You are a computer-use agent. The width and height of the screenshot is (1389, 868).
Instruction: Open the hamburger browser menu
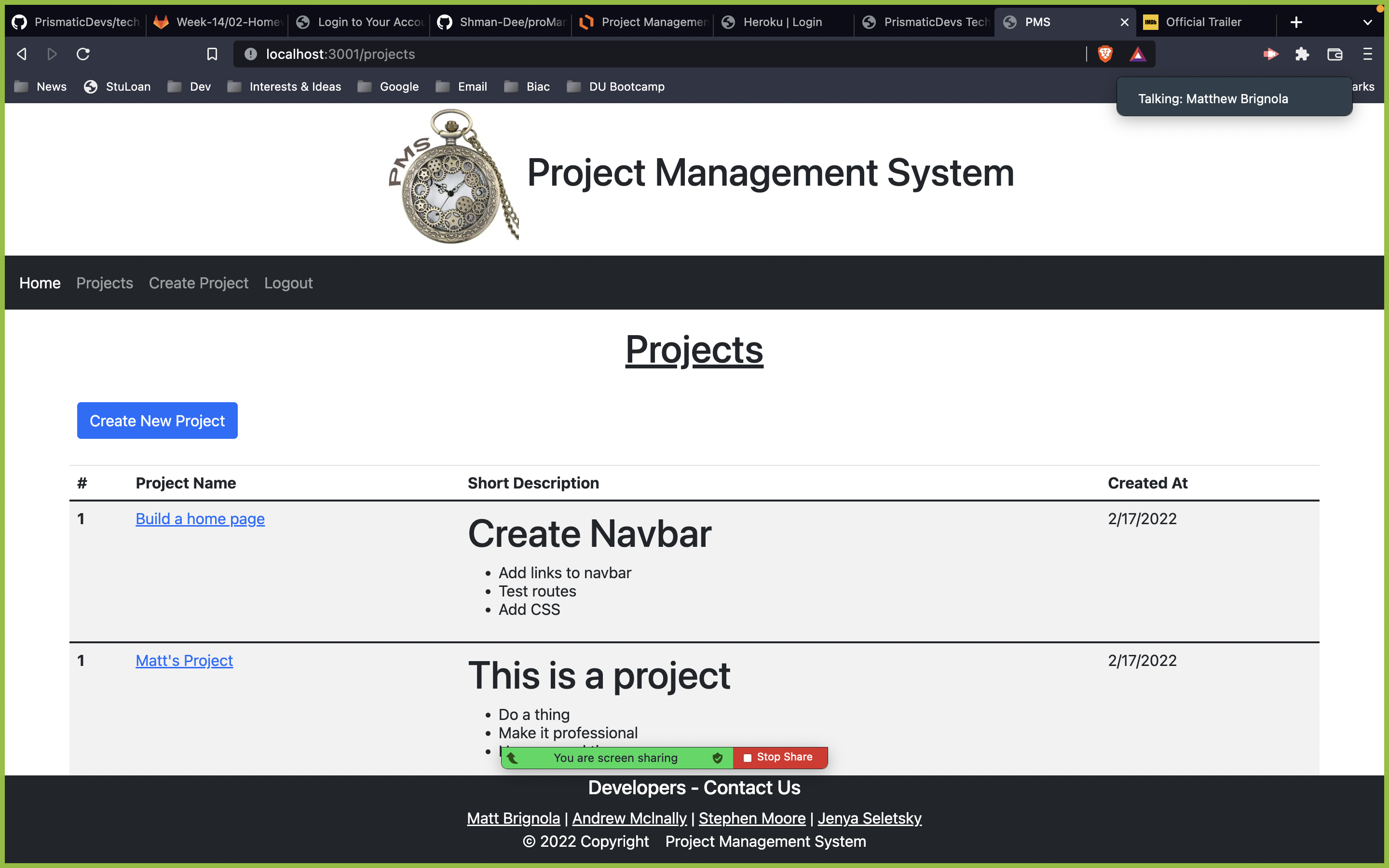coord(1367,54)
